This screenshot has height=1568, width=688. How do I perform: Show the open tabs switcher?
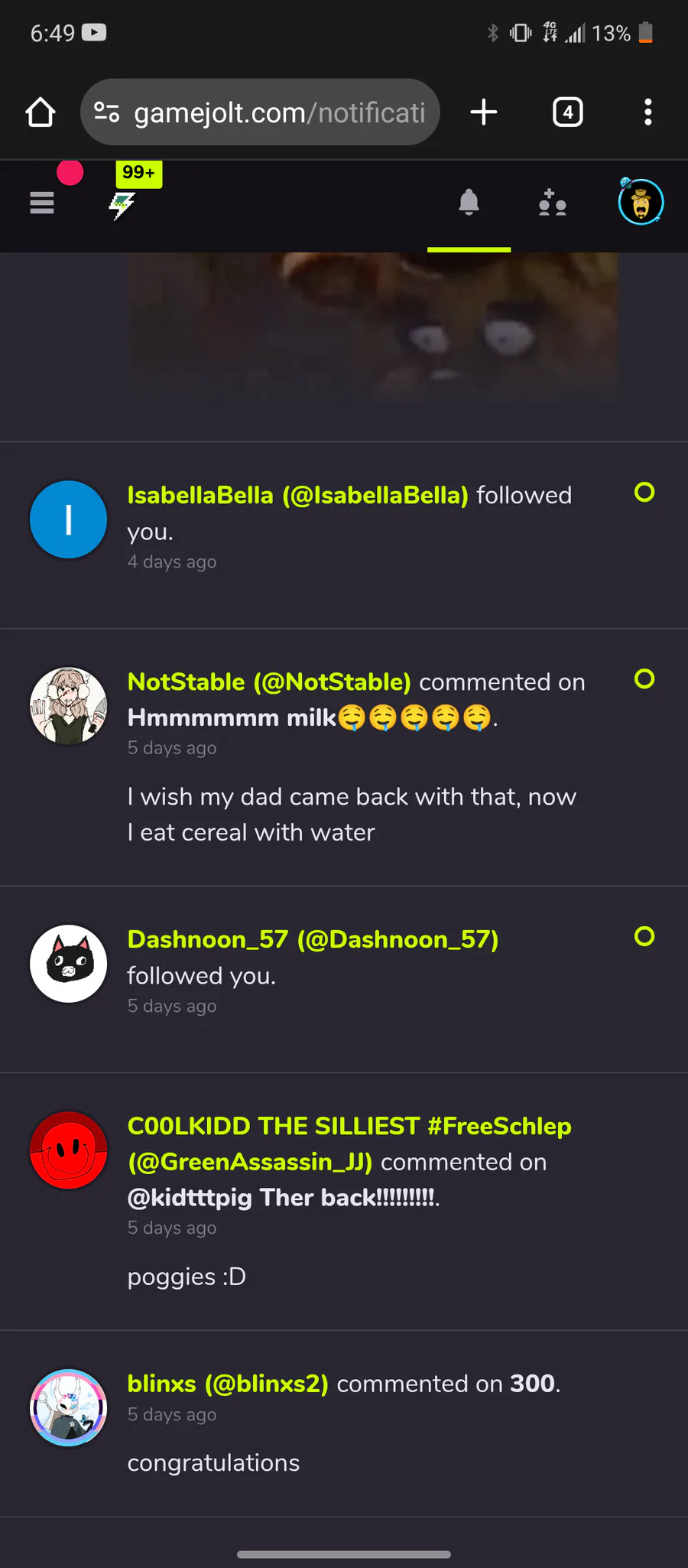pos(567,112)
